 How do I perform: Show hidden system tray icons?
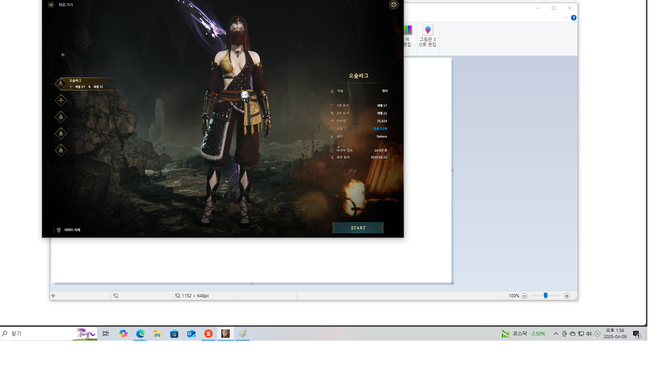point(556,334)
